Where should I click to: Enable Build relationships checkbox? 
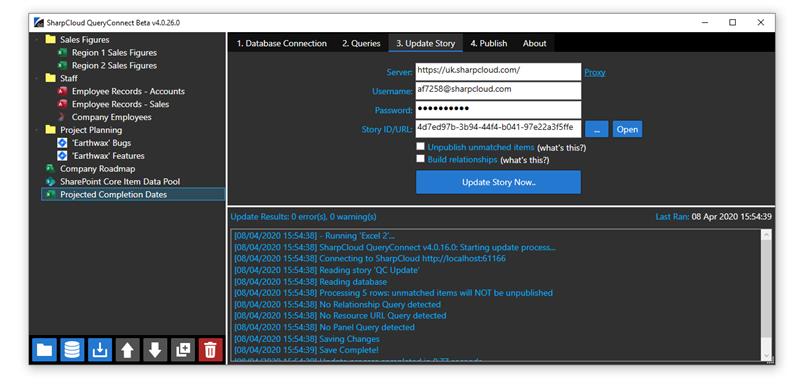(420, 159)
